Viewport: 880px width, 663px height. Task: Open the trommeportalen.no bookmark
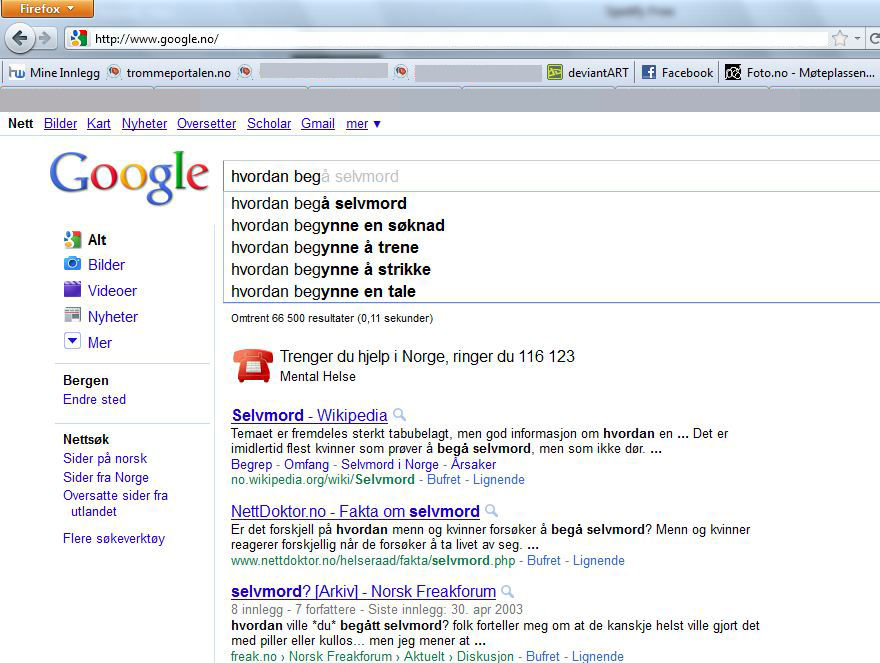pos(169,73)
